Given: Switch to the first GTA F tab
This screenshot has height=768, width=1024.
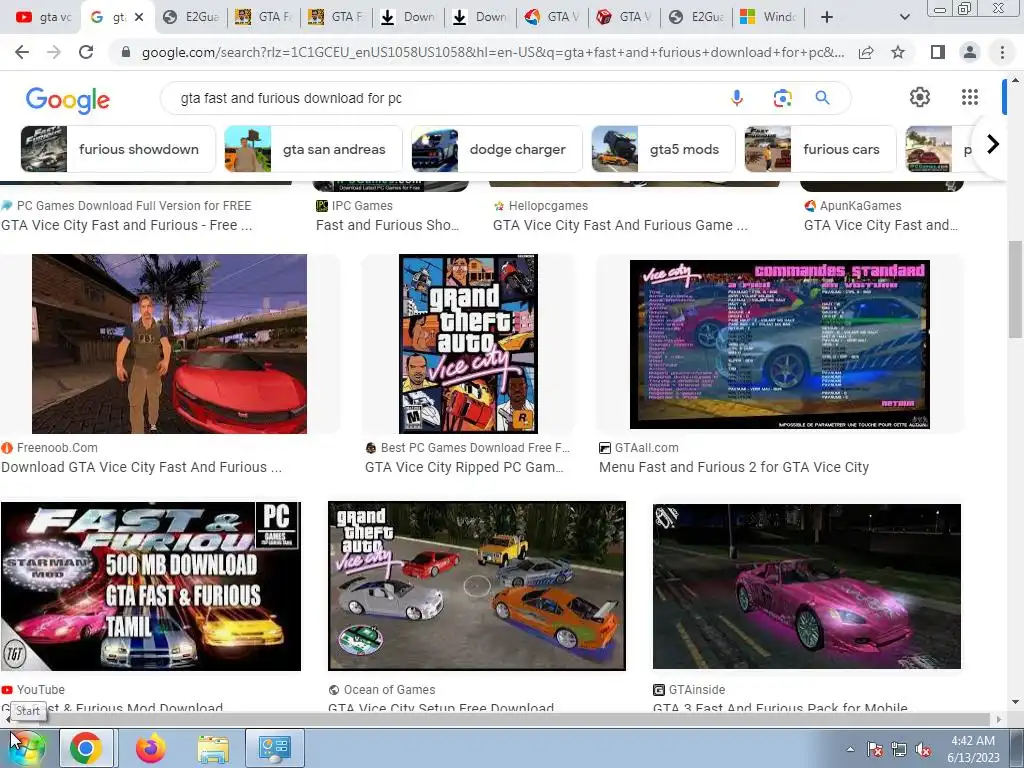Looking at the screenshot, I should pos(263,17).
